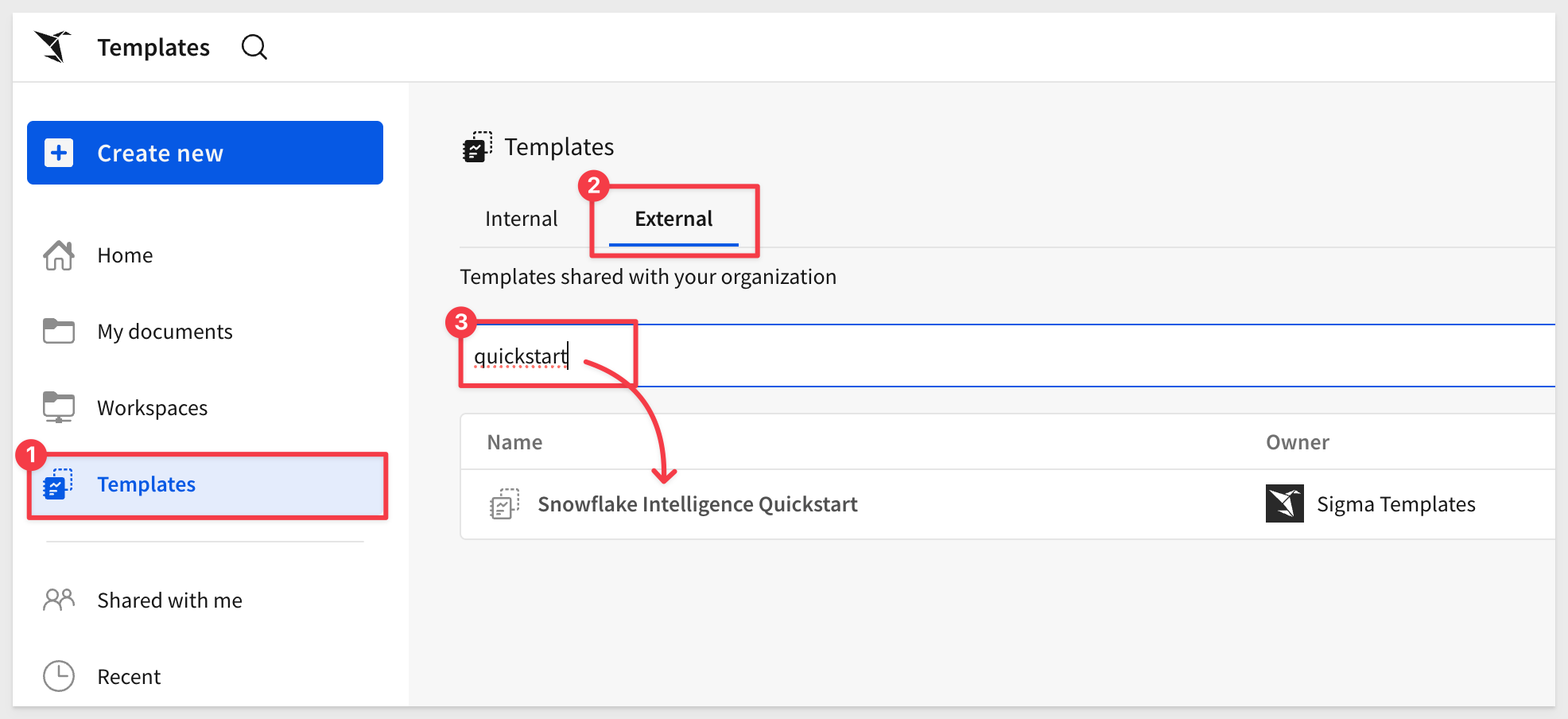Click the Sigma bird logo in header
Screen dimensions: 1568x719
click(x=52, y=47)
